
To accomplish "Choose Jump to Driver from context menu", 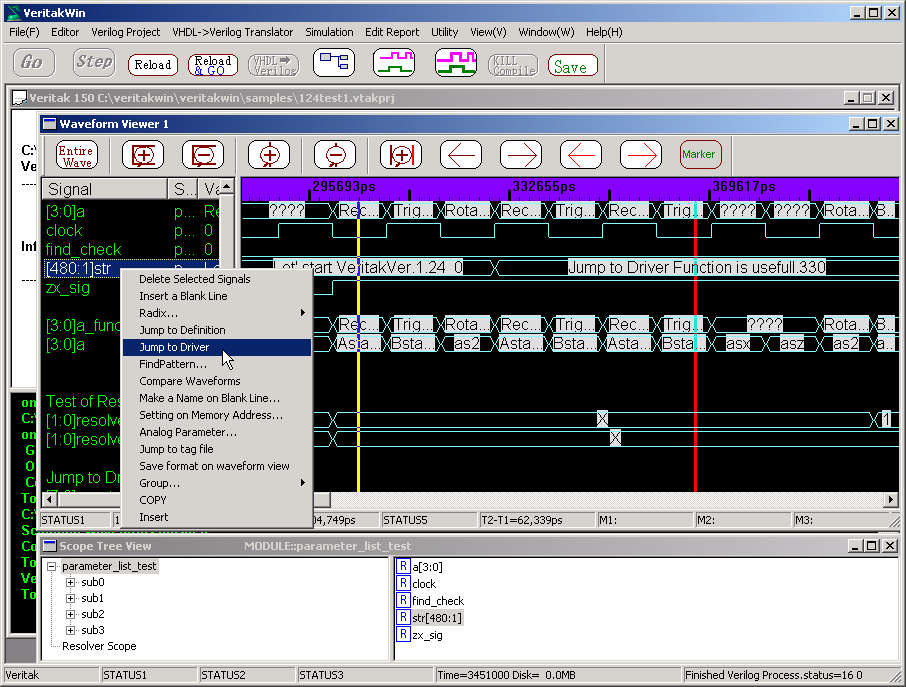I will [x=174, y=347].
